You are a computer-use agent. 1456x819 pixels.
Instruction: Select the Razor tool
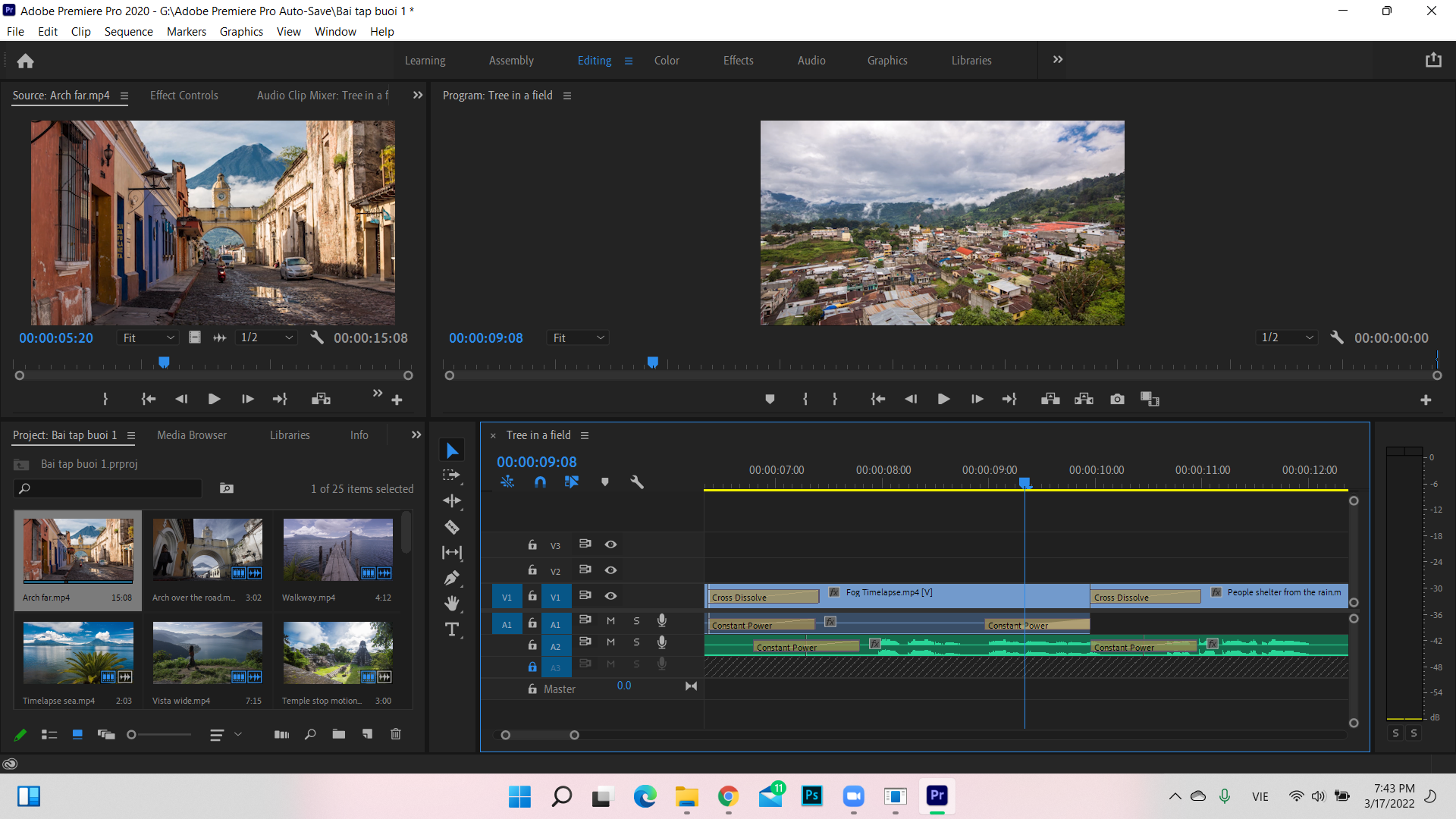tap(452, 527)
